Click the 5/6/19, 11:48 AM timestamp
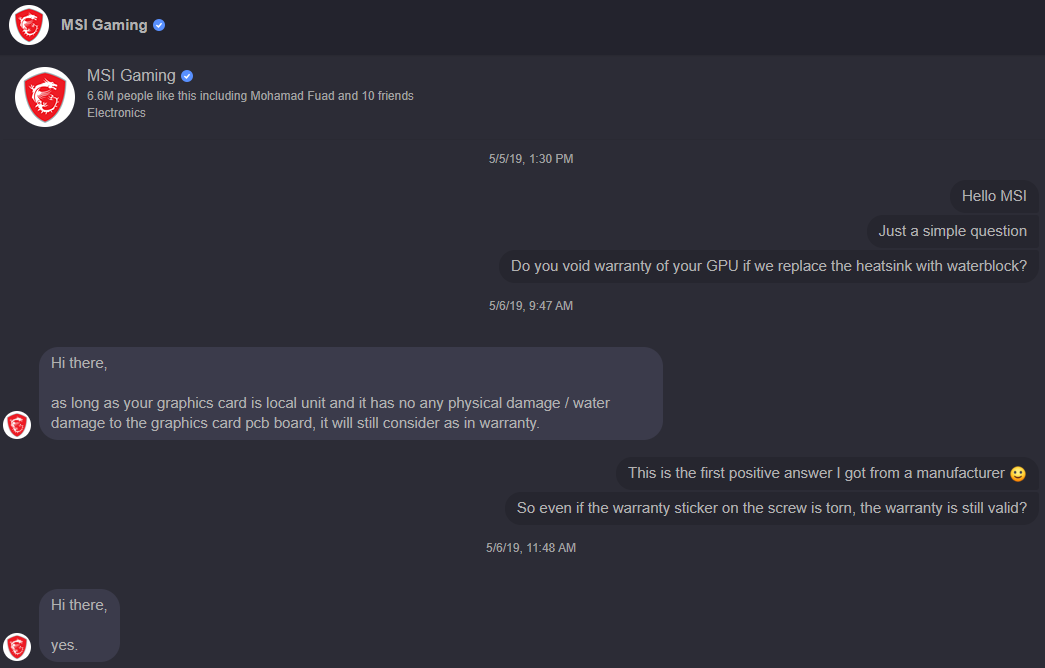This screenshot has width=1045, height=668. [x=531, y=548]
